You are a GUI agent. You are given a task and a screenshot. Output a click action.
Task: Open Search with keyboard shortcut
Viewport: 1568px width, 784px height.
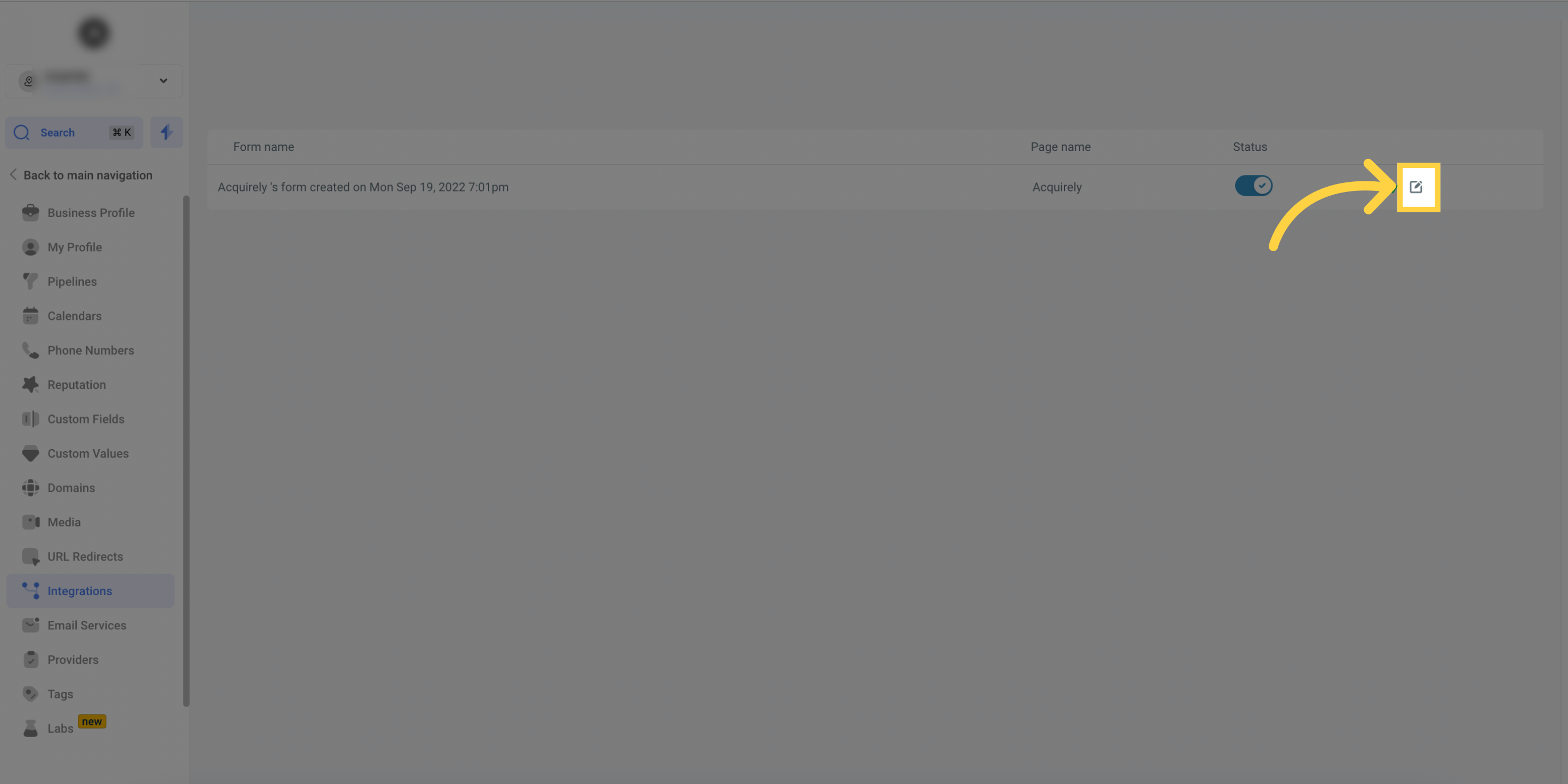tap(74, 131)
